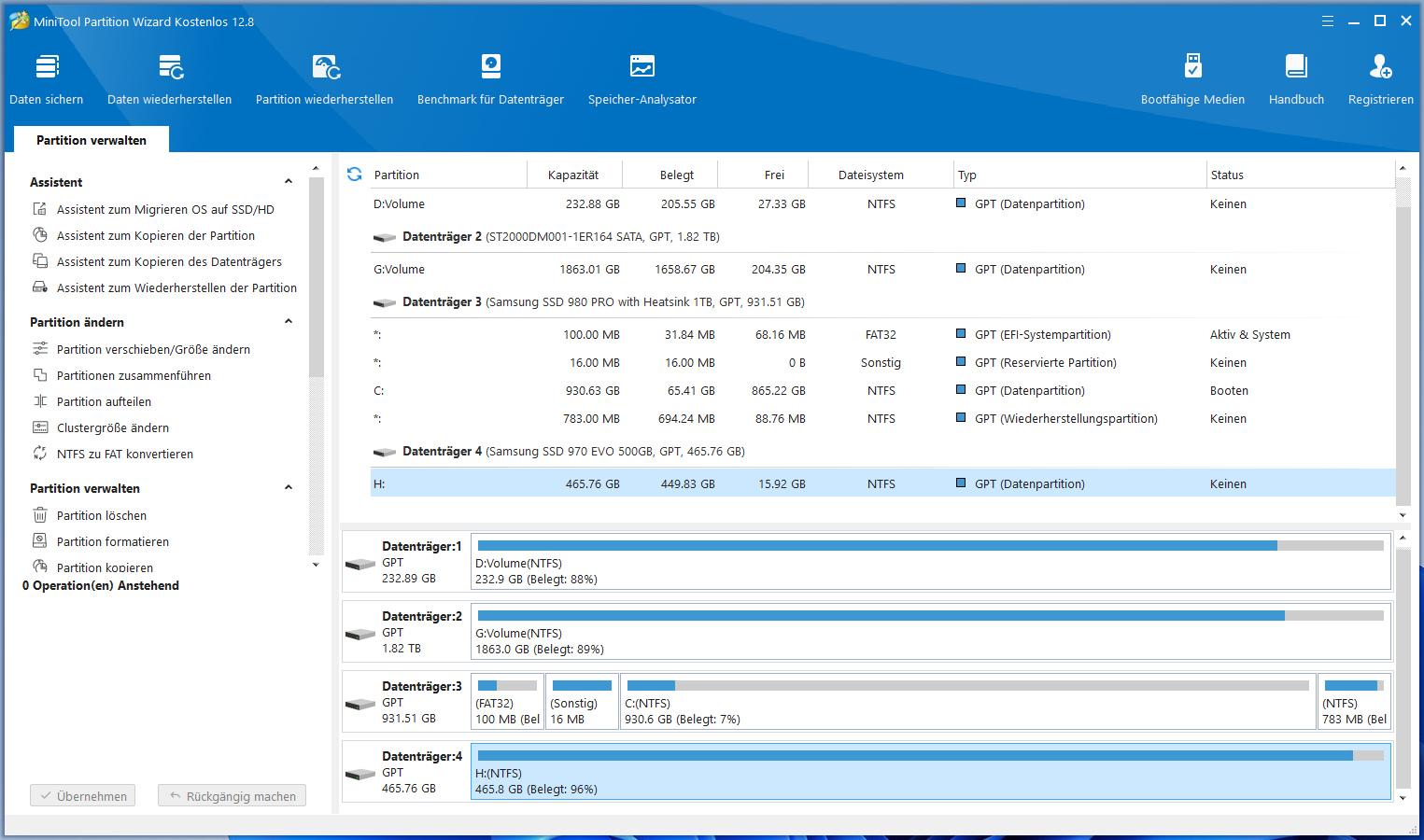Collapse the Partition ändern section

tap(289, 322)
